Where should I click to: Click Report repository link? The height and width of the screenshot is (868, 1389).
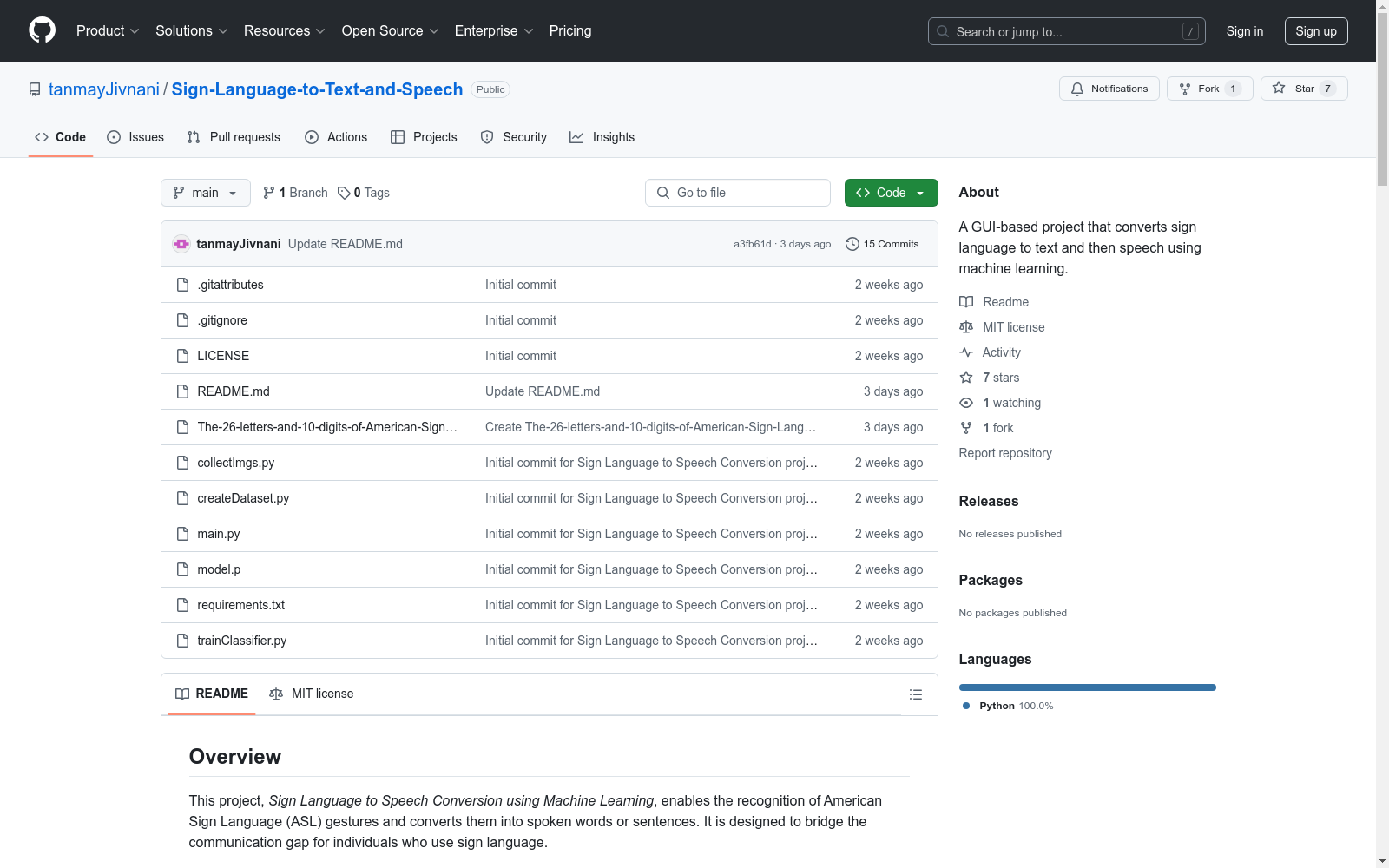click(x=1005, y=453)
